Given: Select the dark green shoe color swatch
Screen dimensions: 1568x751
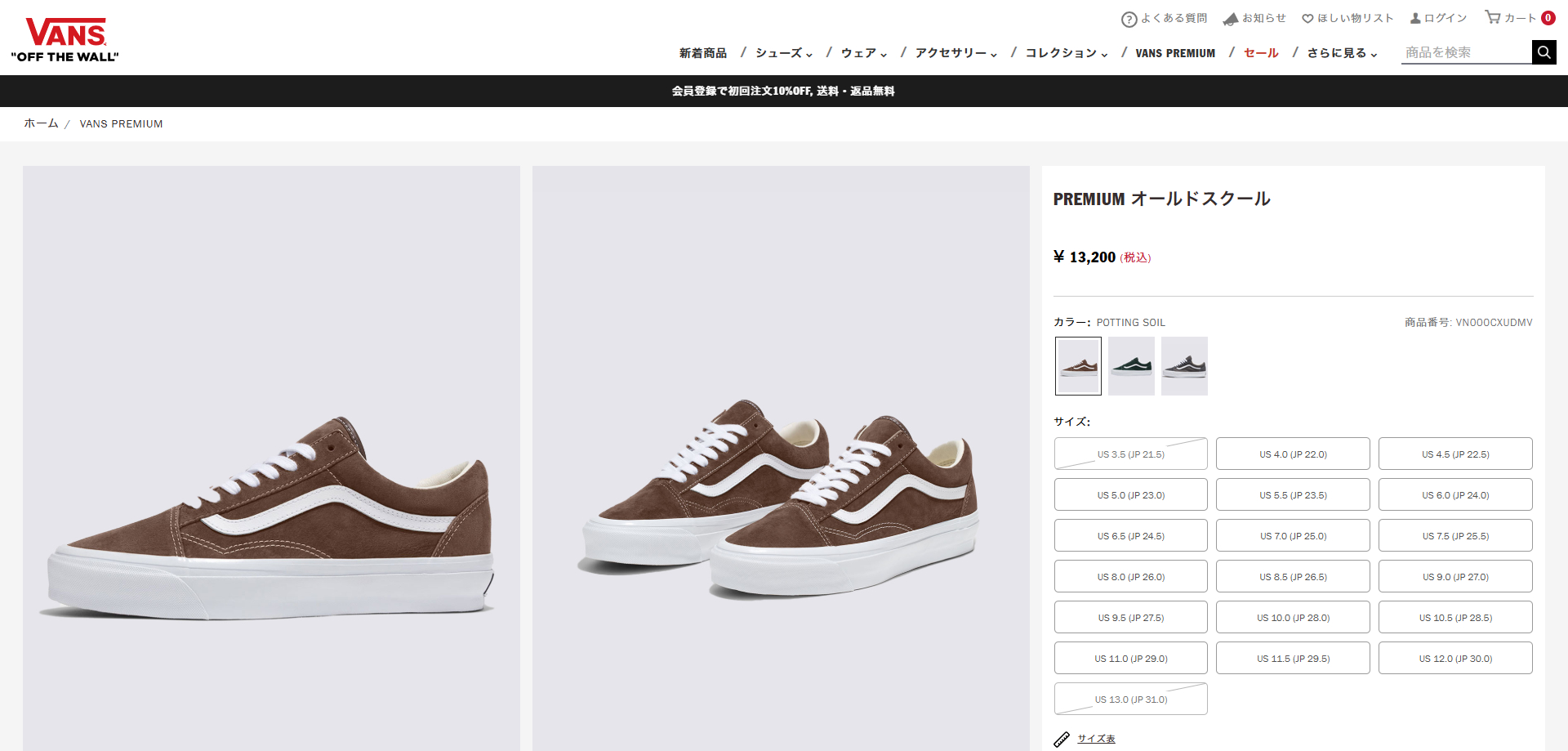Looking at the screenshot, I should tap(1131, 366).
